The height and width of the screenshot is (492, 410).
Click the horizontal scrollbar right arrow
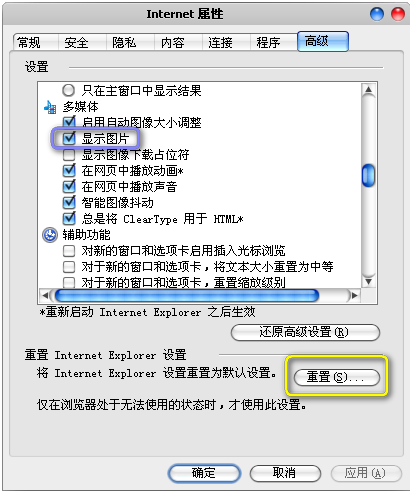click(354, 295)
